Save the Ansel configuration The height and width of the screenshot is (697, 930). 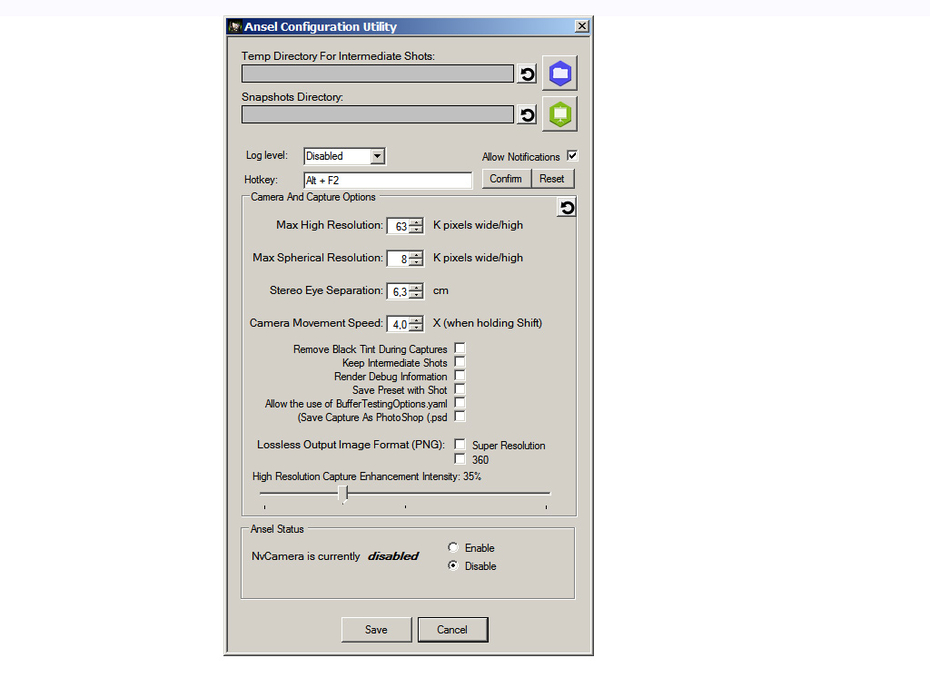[376, 629]
